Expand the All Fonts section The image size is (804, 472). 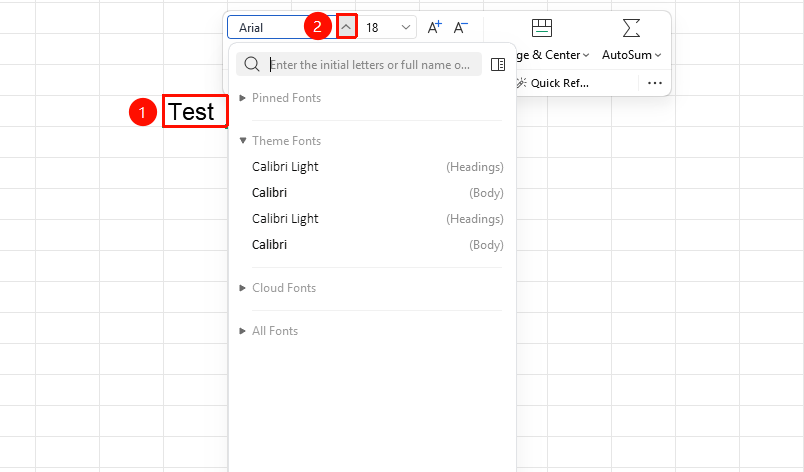coord(243,331)
